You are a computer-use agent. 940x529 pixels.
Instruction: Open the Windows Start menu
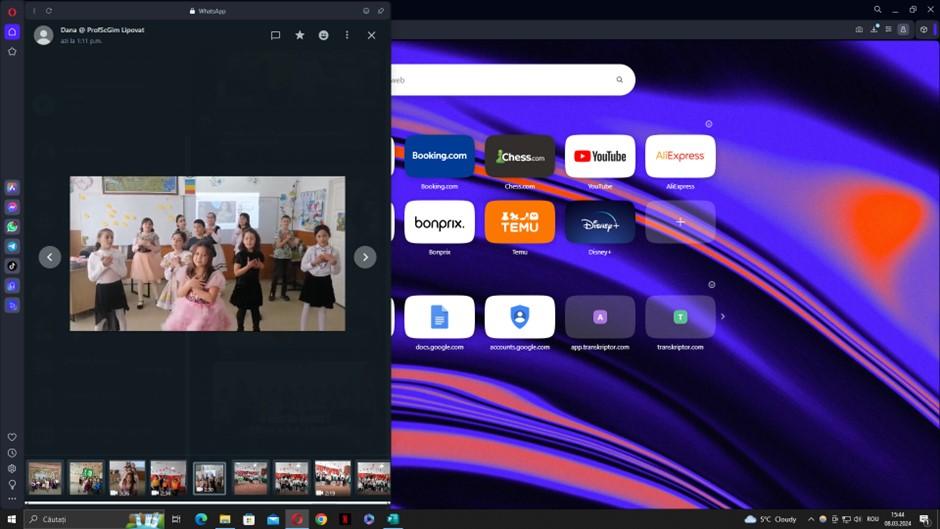pyautogui.click(x=11, y=519)
